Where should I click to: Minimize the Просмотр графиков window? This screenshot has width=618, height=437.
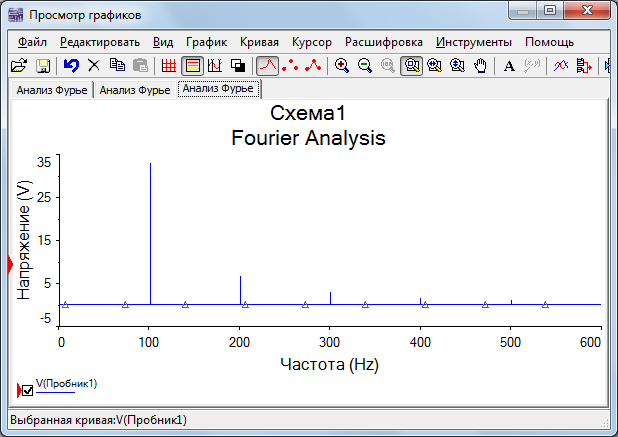[523, 10]
